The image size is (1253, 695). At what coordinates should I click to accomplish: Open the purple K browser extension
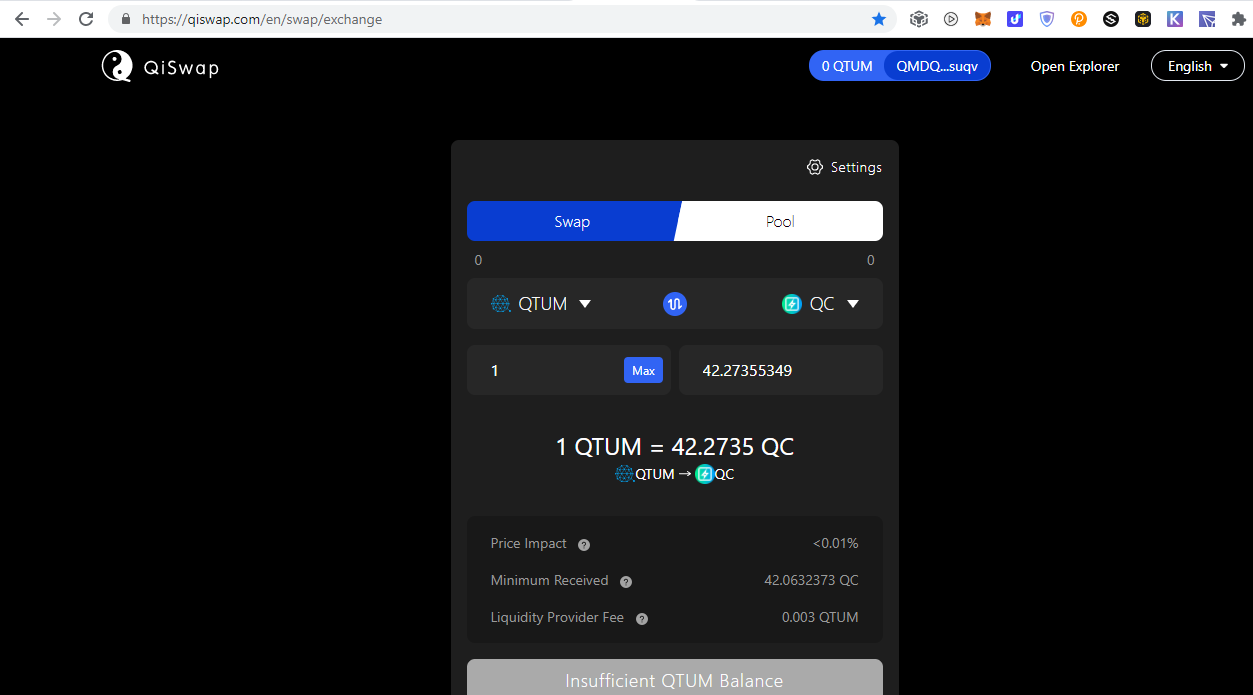(x=1175, y=19)
